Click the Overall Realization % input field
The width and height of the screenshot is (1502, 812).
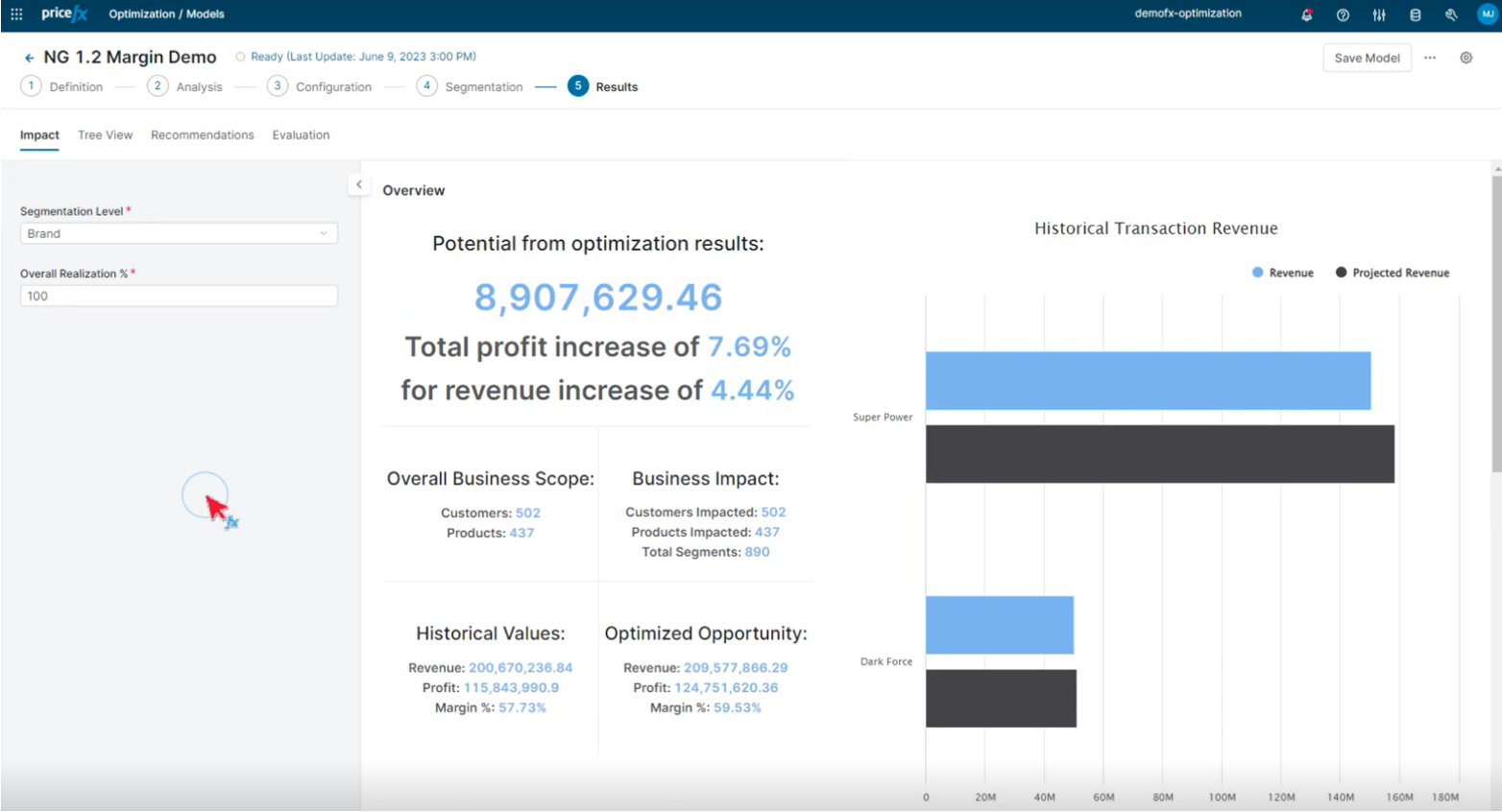(179, 296)
